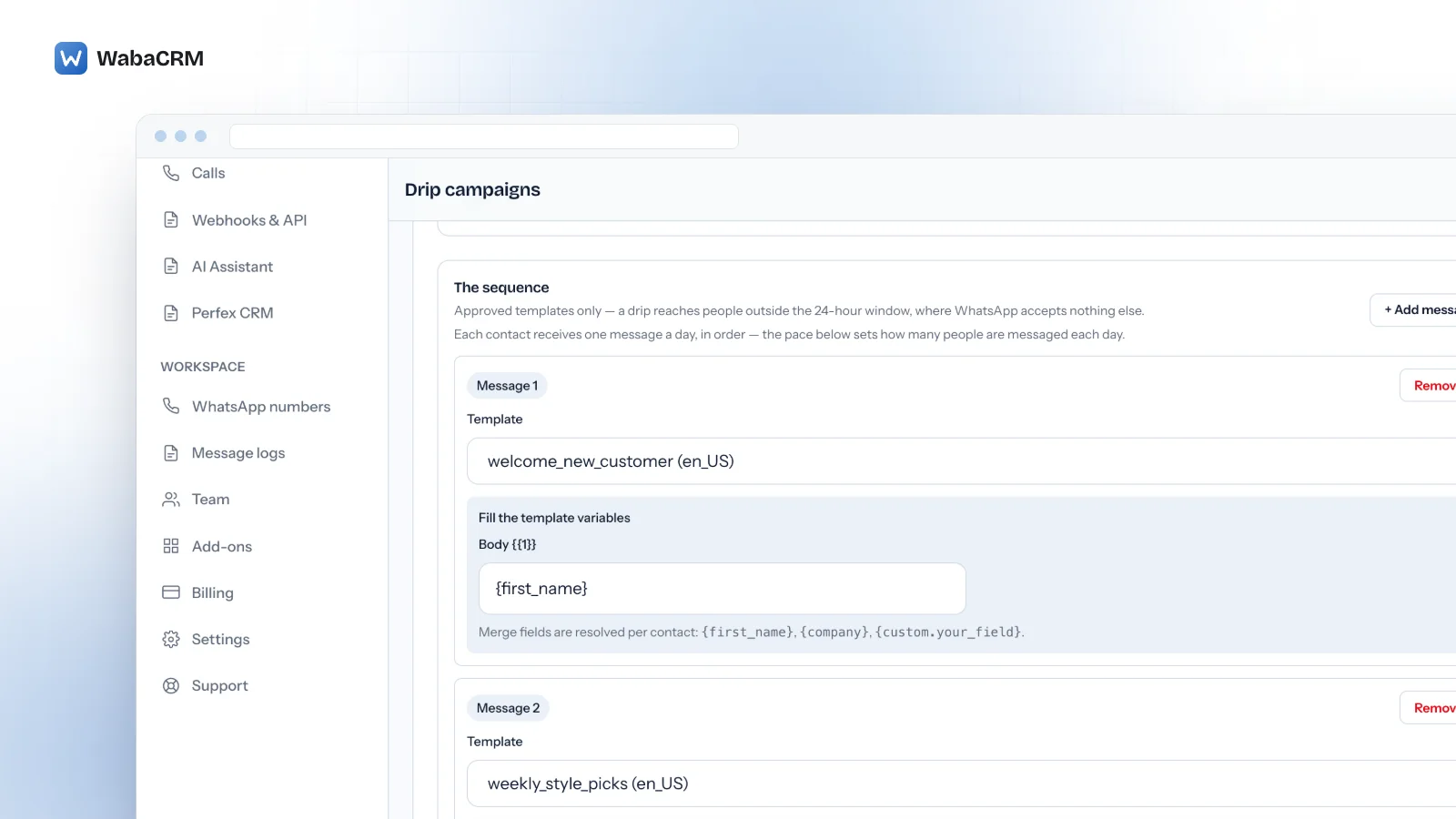Click the Drip campaigns heading
Screen dimensions: 1456x819
(472, 190)
